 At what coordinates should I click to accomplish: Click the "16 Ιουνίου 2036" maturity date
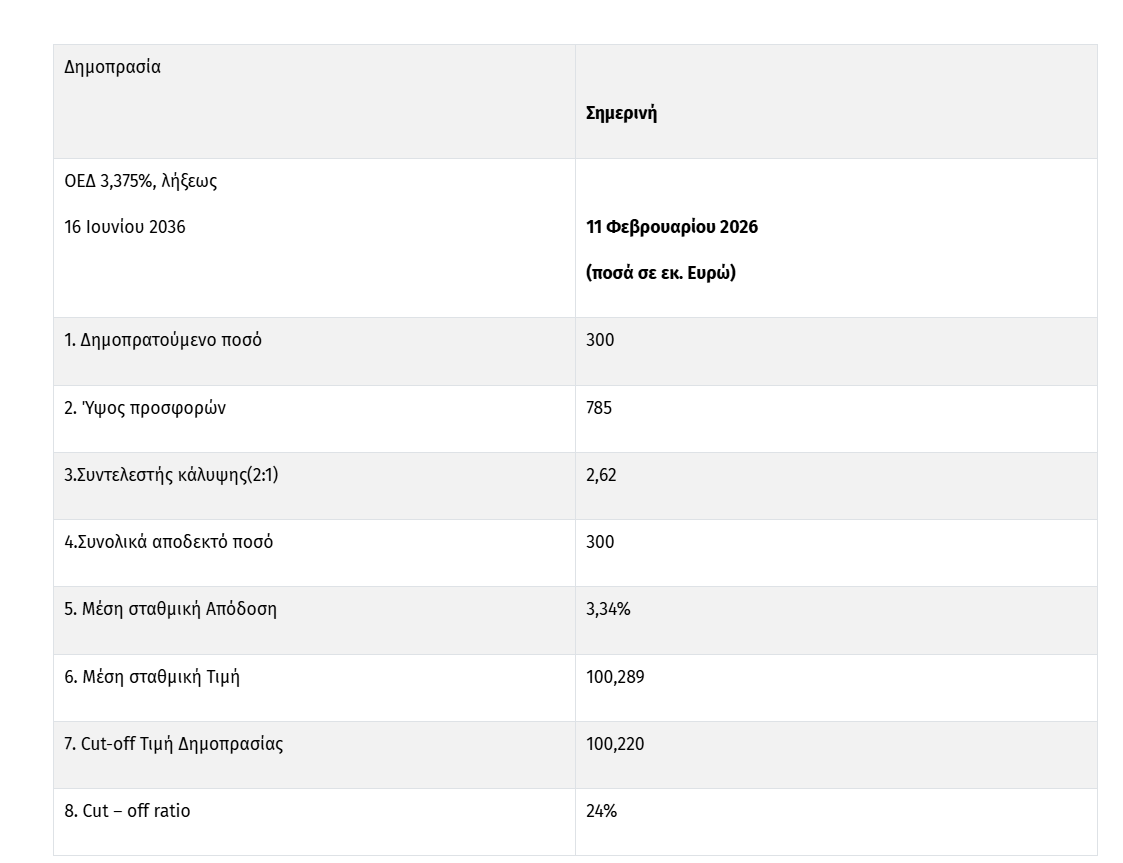click(x=125, y=227)
